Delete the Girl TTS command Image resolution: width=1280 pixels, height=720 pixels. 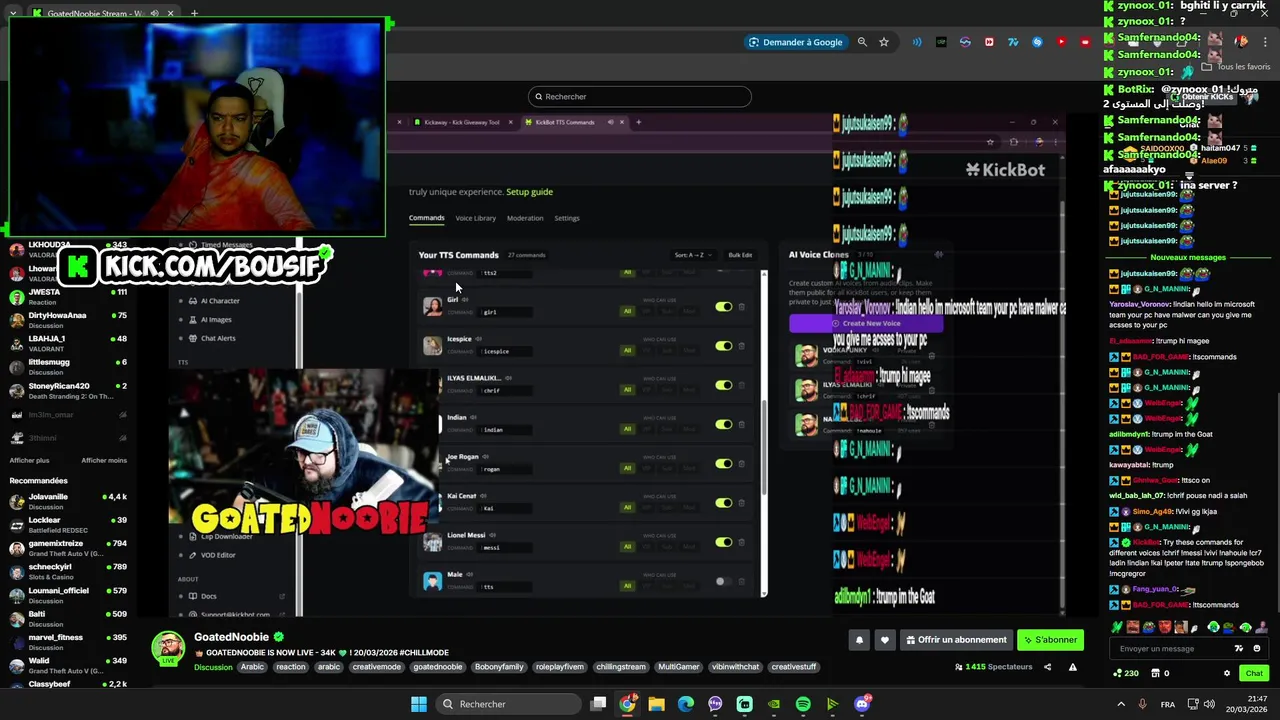point(741,307)
